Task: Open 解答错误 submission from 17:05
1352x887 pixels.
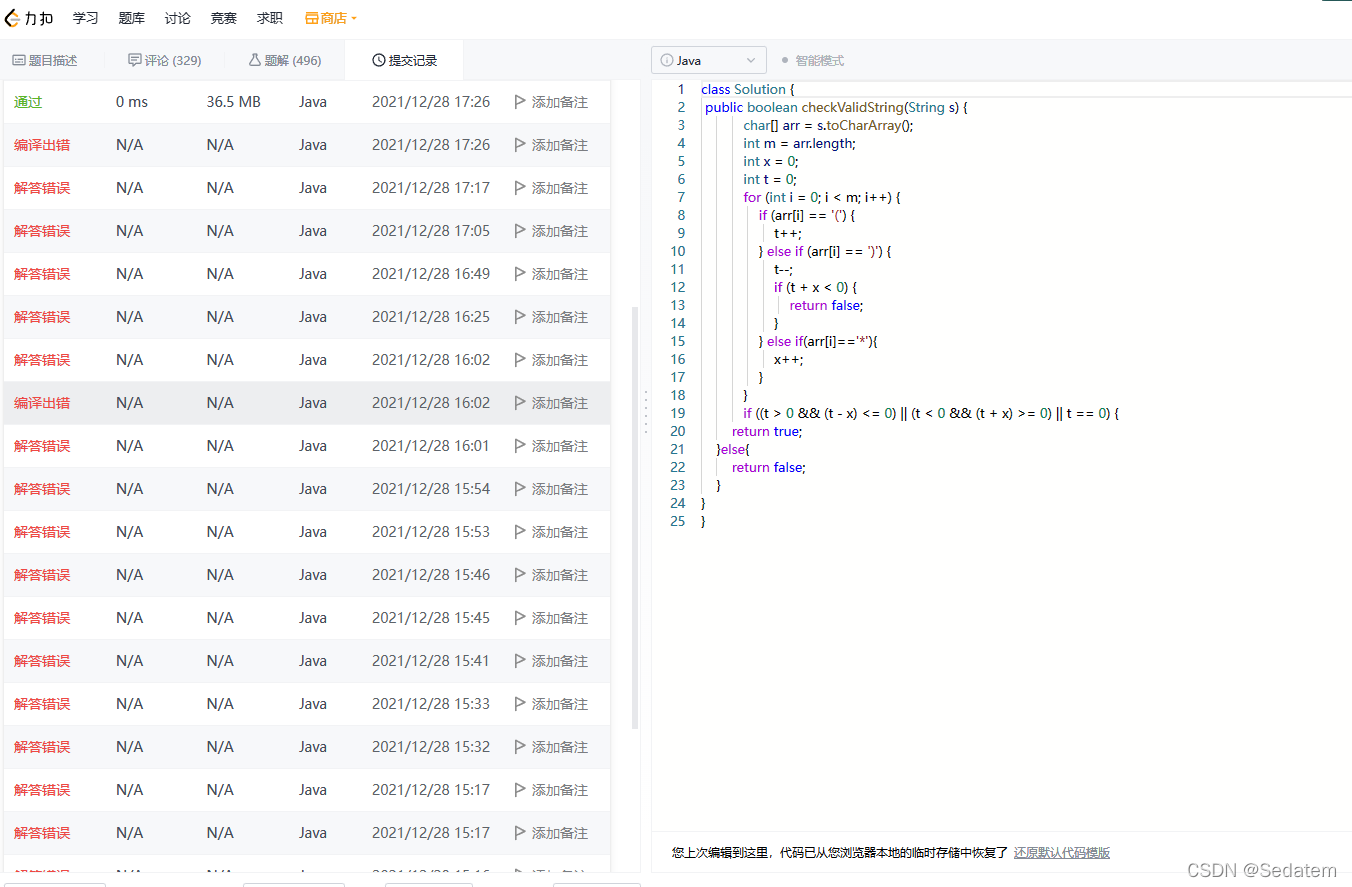Action: point(42,231)
